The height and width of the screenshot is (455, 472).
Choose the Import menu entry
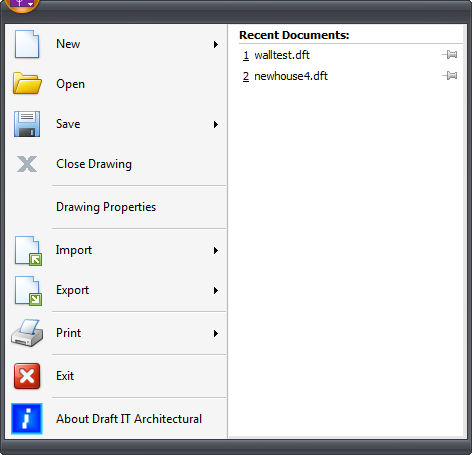coord(116,250)
